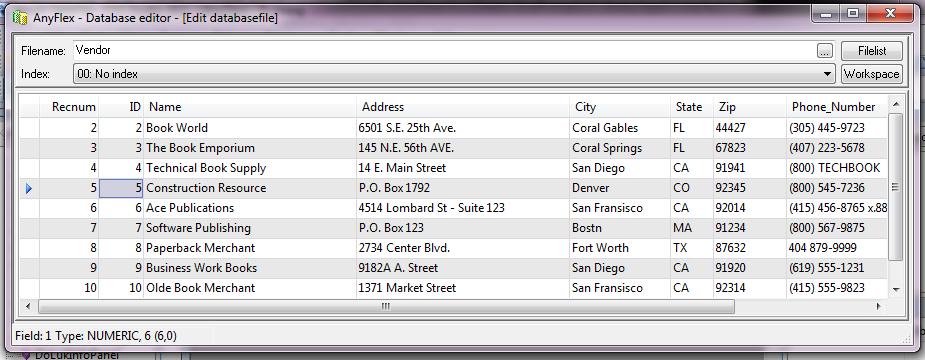Select the "Ace Publications" cell

(x=250, y=208)
